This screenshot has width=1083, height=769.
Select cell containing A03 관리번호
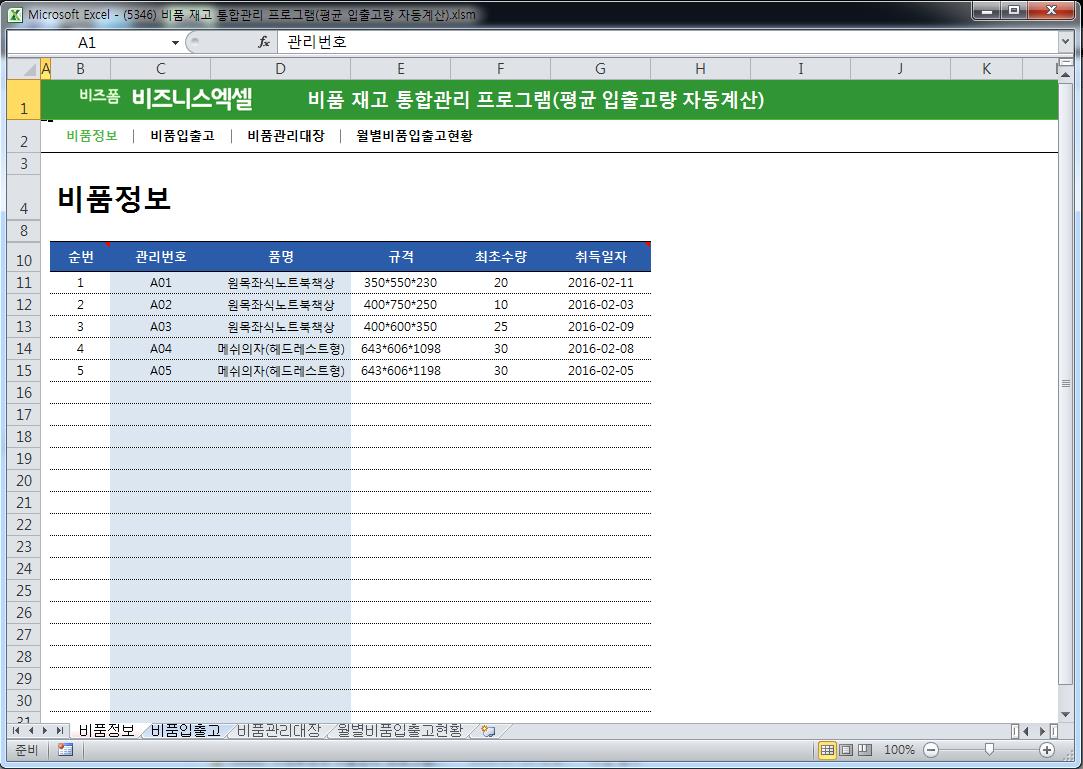[x=161, y=327]
